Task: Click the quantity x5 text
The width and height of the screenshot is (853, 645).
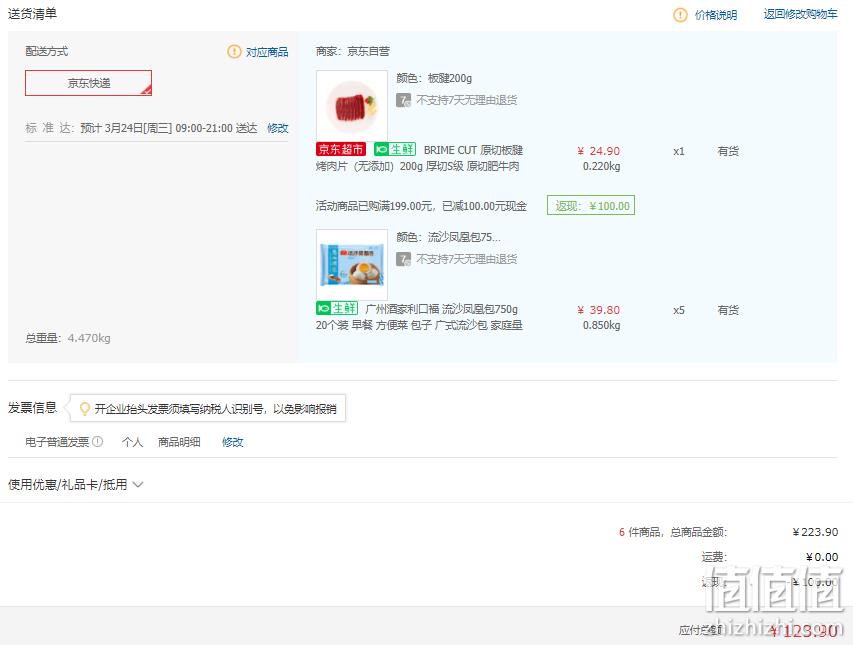Action: point(679,310)
